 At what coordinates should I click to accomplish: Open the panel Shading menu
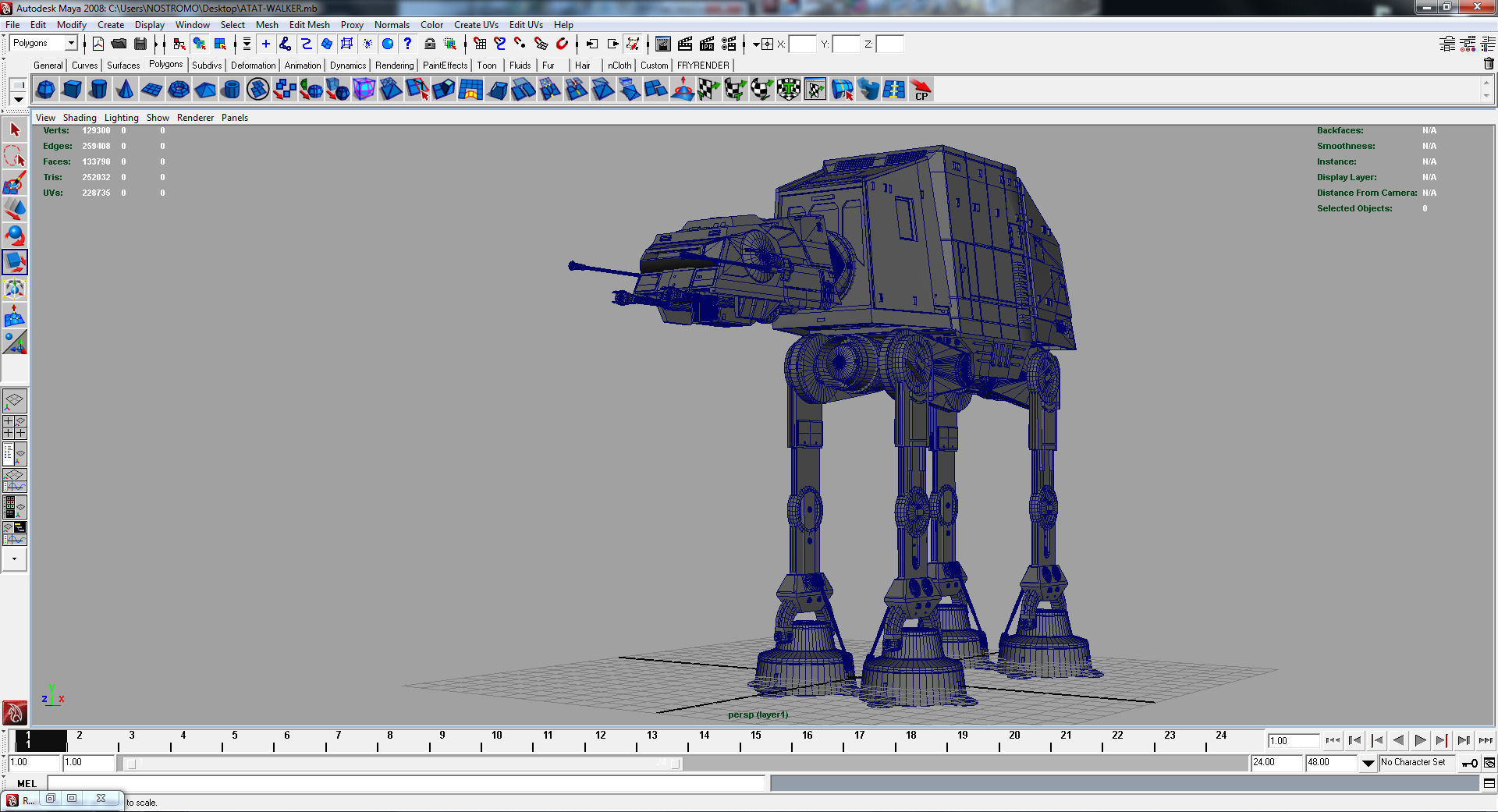pos(80,118)
